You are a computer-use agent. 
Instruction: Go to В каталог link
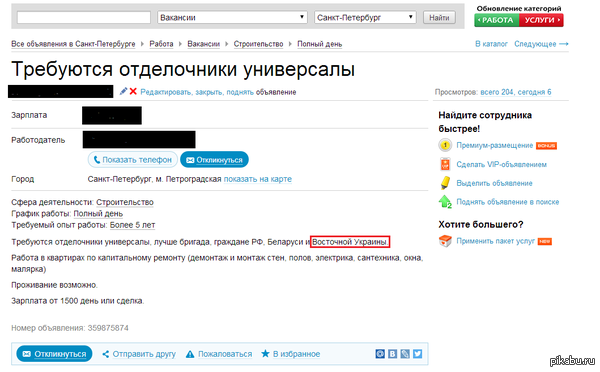[491, 44]
